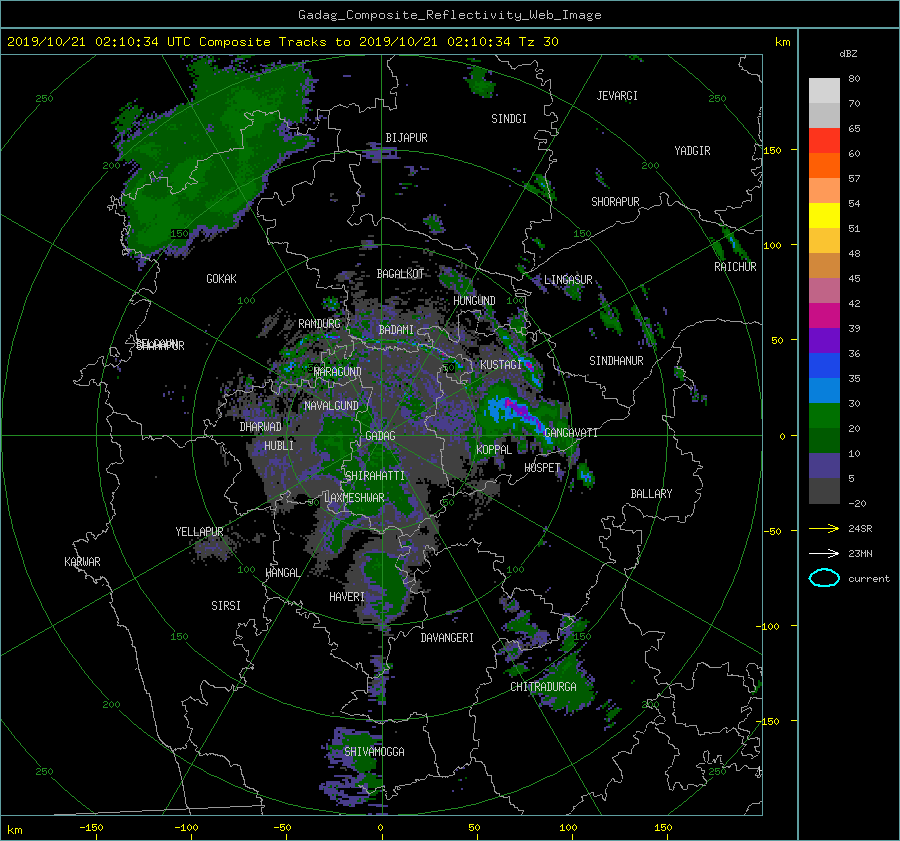900x841 pixels.
Task: Click the 100 tick on the bottom axis
Action: (x=568, y=827)
